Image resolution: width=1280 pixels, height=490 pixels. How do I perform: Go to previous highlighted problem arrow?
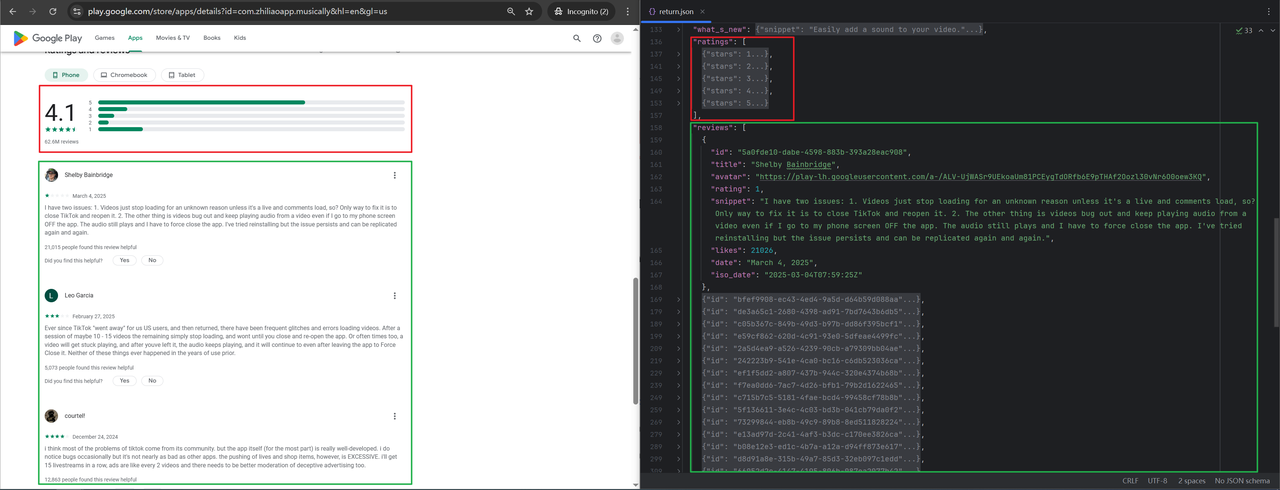pos(1259,31)
